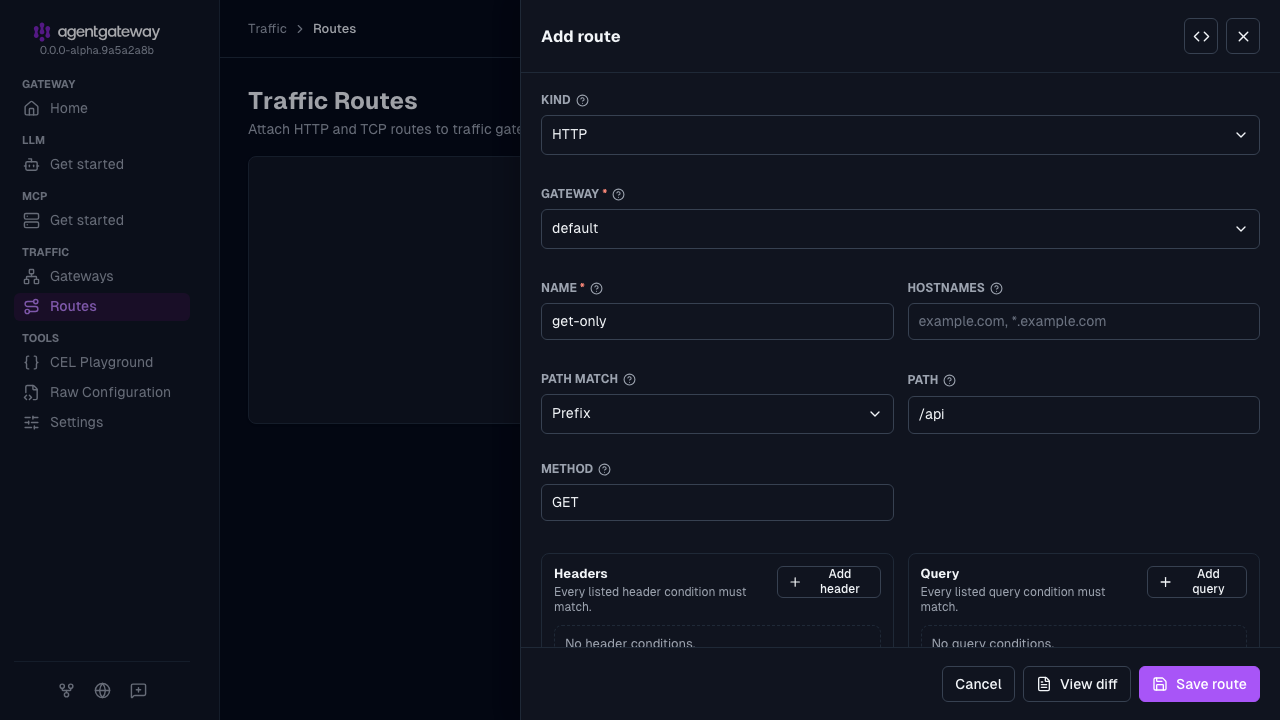Click the LLM Get started robot icon
The width and height of the screenshot is (1280, 720).
(x=32, y=164)
